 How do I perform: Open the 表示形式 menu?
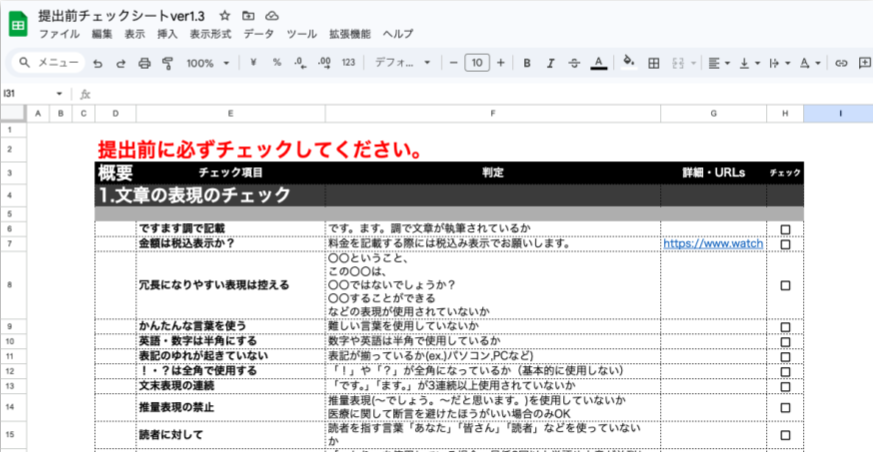(x=210, y=34)
